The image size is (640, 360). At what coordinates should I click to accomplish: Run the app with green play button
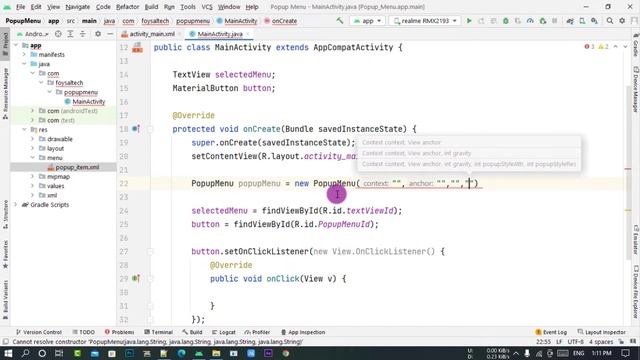pos(469,21)
